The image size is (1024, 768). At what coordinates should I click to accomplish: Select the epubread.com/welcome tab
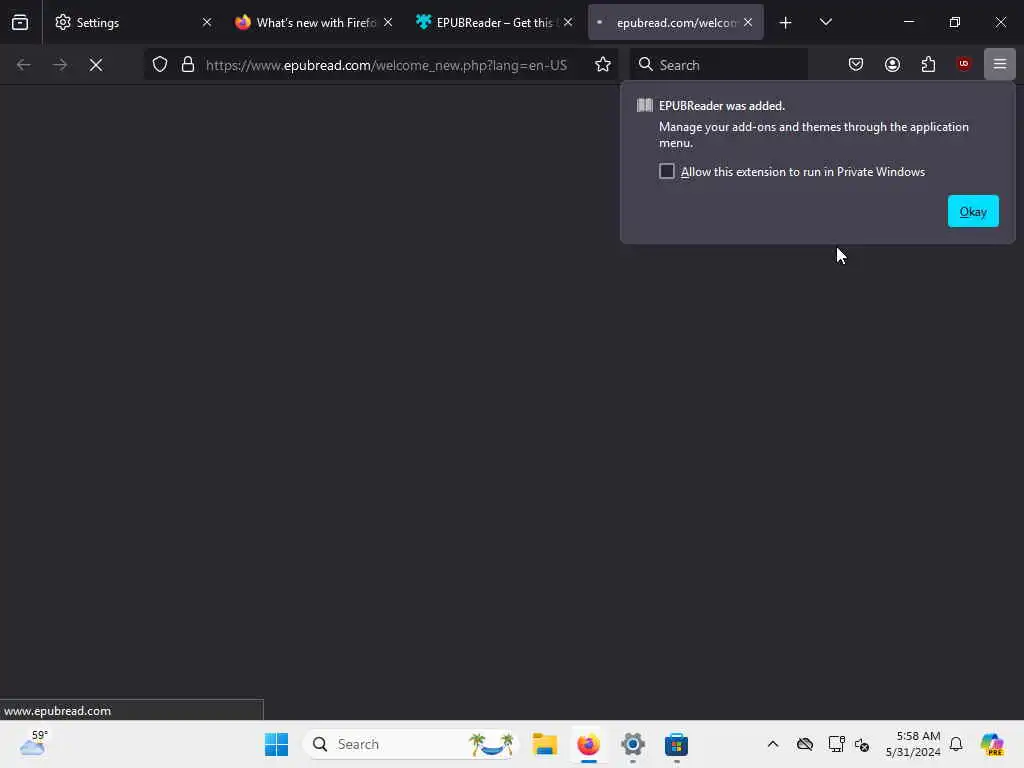click(666, 22)
